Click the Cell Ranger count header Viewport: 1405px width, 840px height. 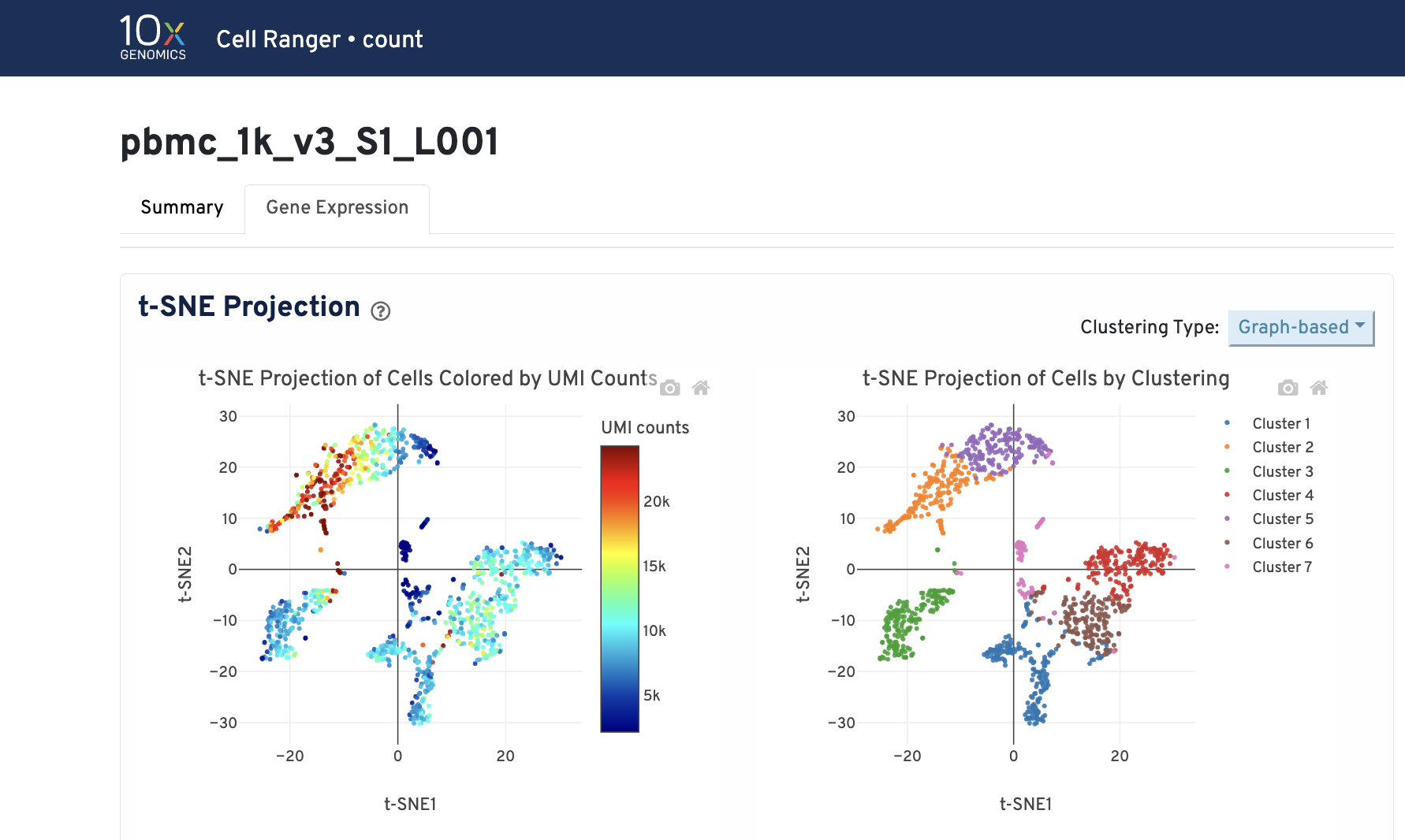pos(319,39)
